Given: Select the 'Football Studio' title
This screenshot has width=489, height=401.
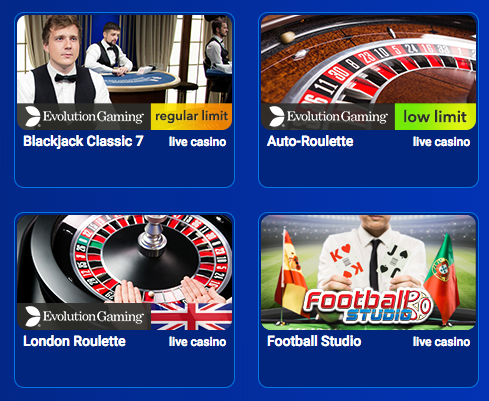Looking at the screenshot, I should [x=314, y=341].
